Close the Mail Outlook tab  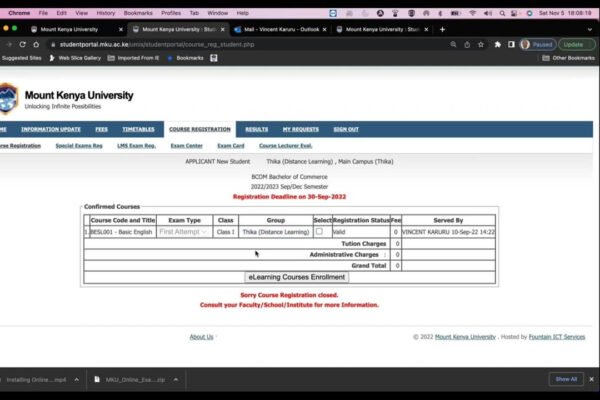(x=324, y=29)
